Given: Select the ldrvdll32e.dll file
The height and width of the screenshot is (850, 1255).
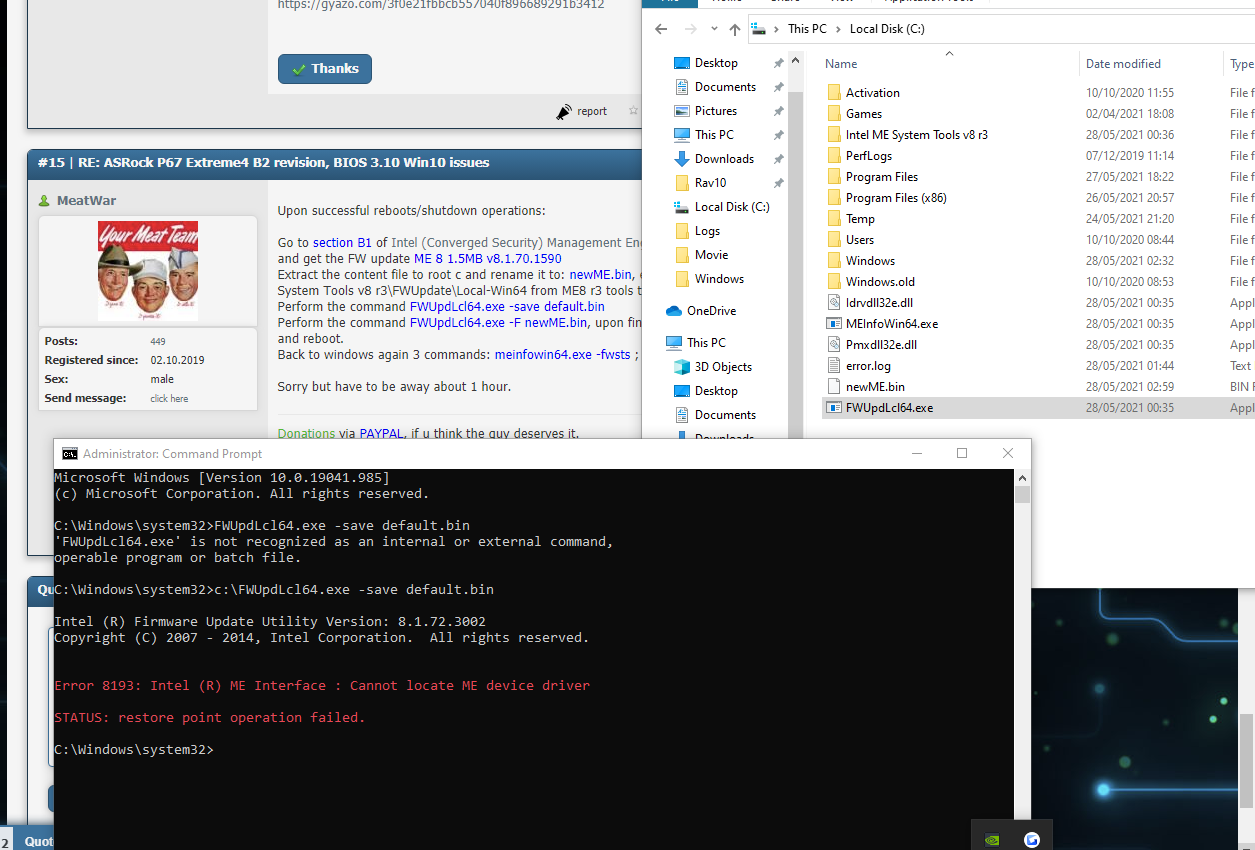Looking at the screenshot, I should click(x=878, y=303).
